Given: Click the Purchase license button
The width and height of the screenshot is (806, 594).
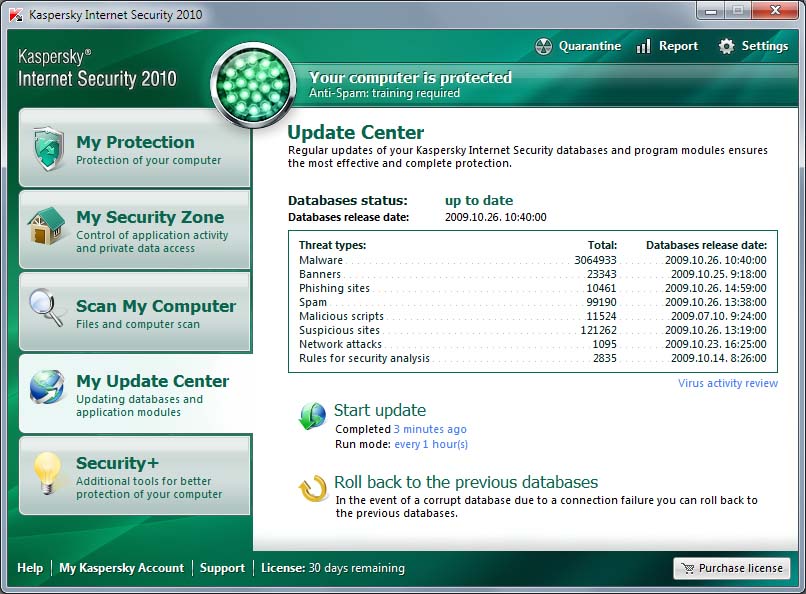Looking at the screenshot, I should coord(731,568).
